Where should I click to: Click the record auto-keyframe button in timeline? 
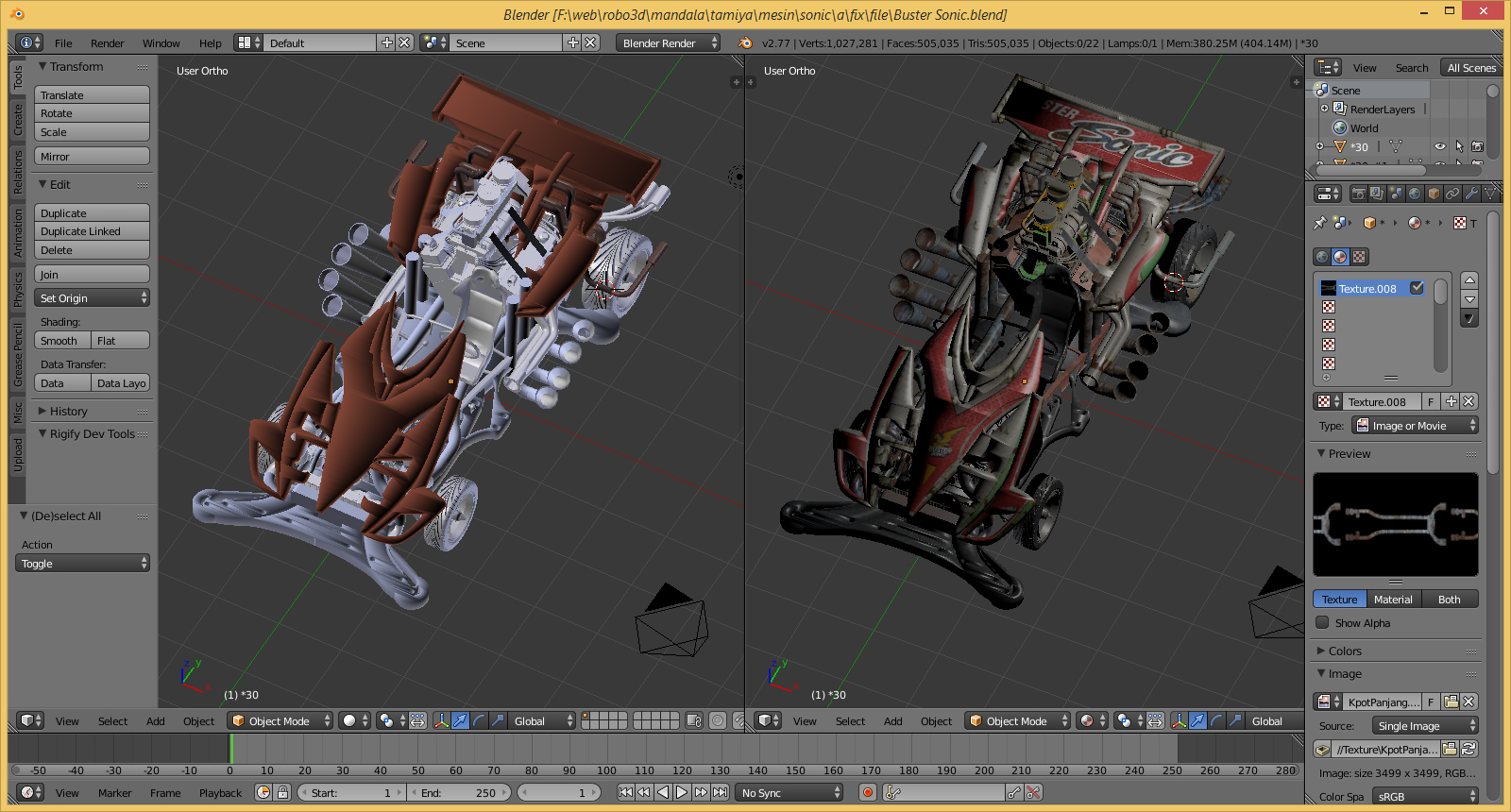[868, 792]
